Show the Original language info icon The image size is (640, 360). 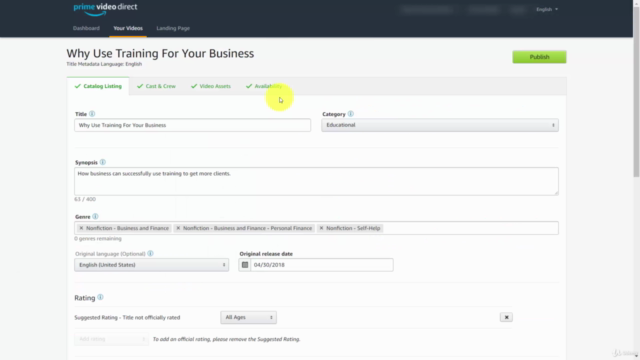150,253
